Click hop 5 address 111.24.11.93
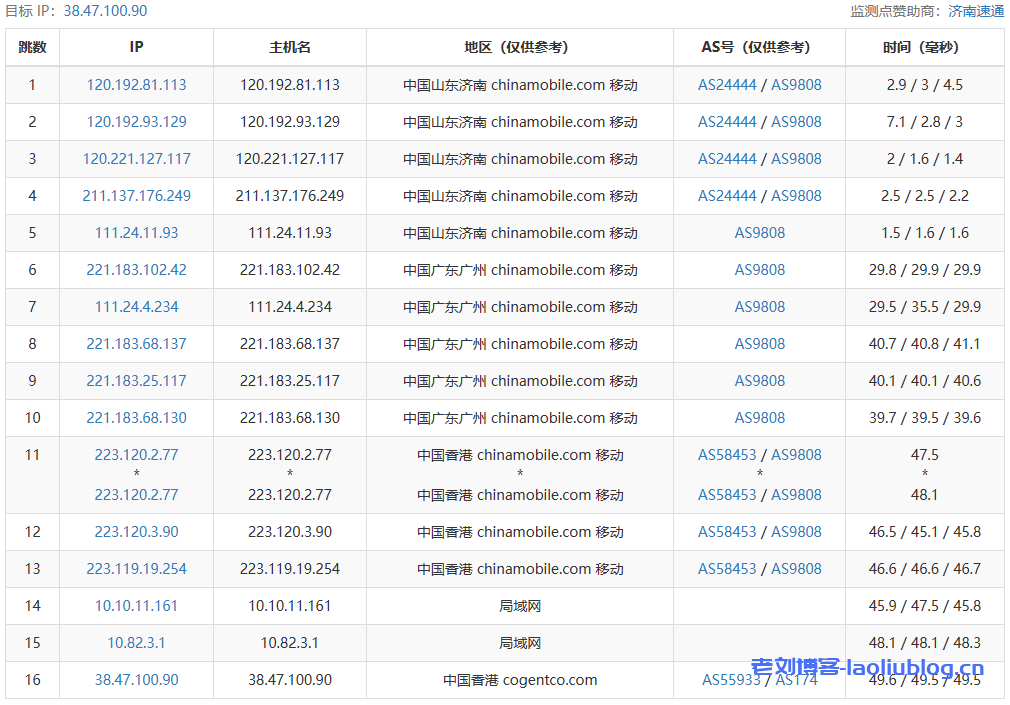This screenshot has width=1010, height=705. (136, 232)
